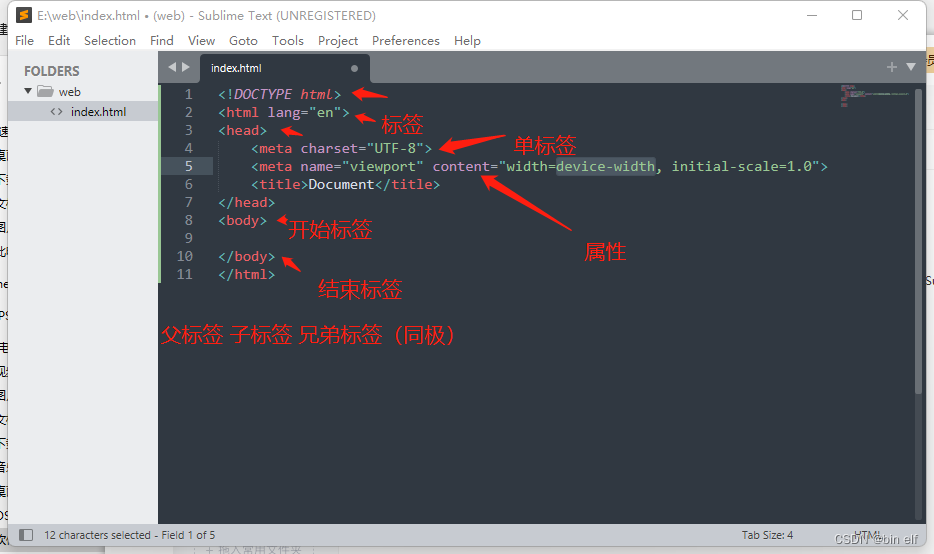Click the vertical editor scrollbar
The height and width of the screenshot is (554, 934).
tap(919, 241)
